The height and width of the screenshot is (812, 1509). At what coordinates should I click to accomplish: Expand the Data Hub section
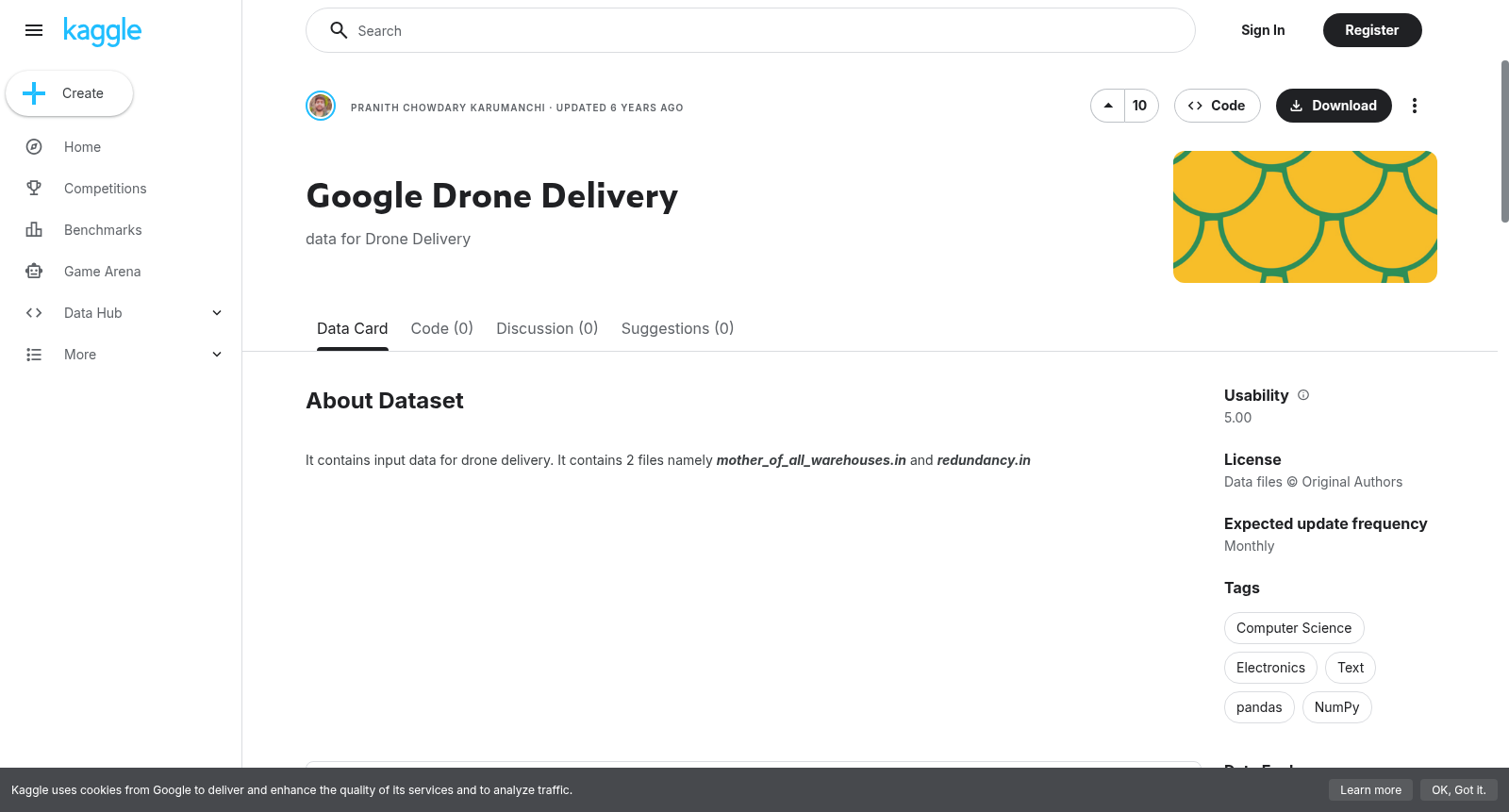tap(217, 313)
